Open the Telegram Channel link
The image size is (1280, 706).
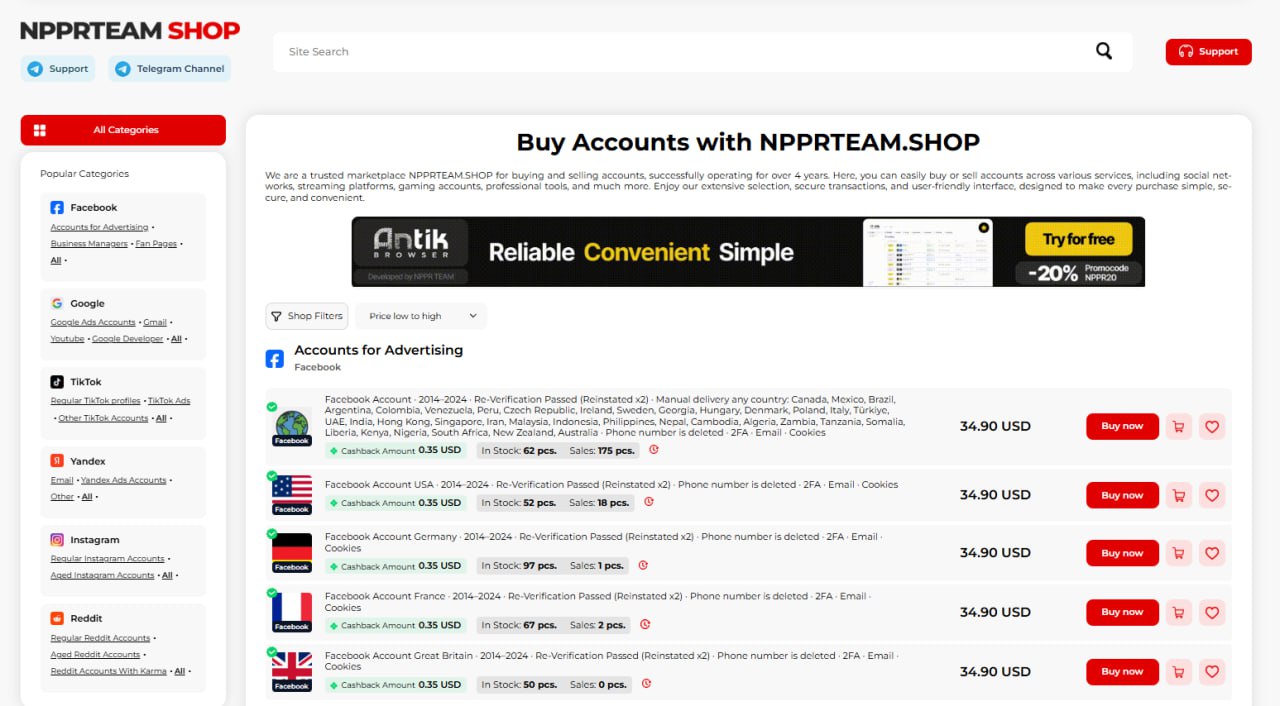[x=169, y=69]
